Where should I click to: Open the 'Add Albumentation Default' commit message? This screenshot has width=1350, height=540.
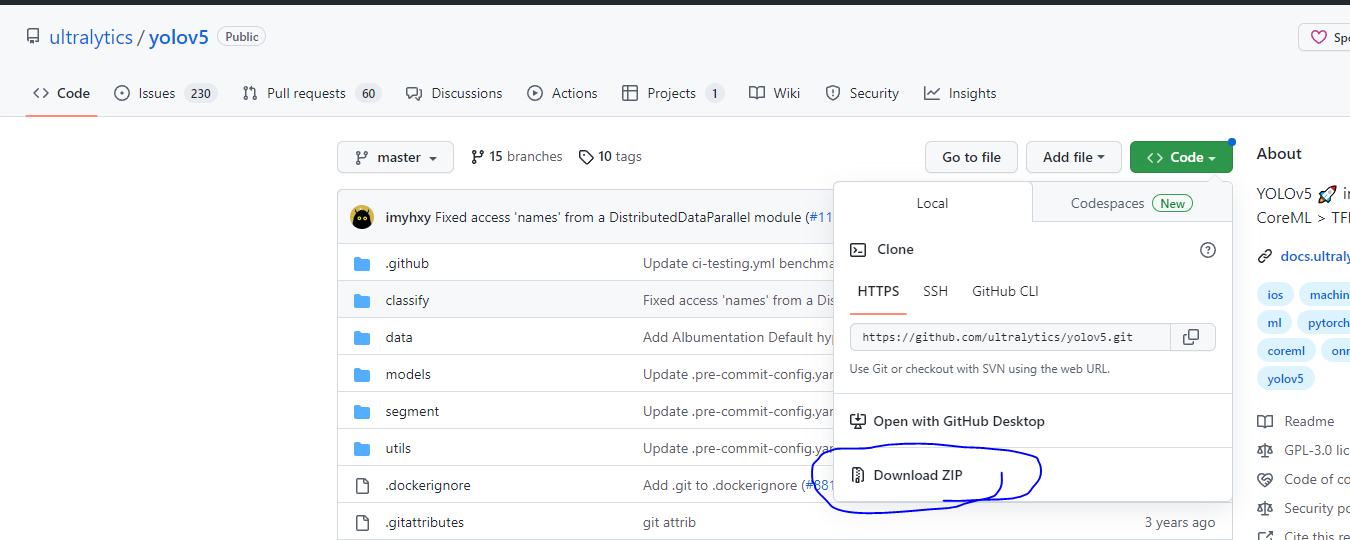(738, 337)
